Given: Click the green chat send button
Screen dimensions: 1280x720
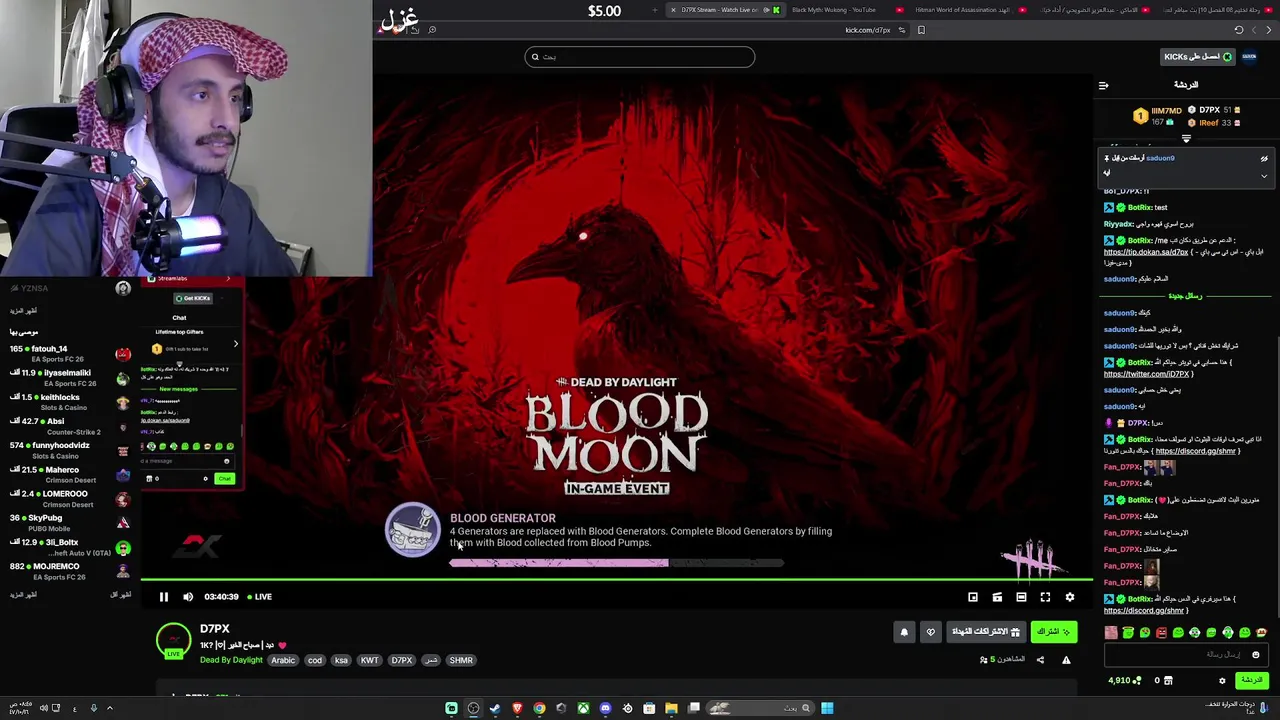Looking at the screenshot, I should click(1252, 681).
